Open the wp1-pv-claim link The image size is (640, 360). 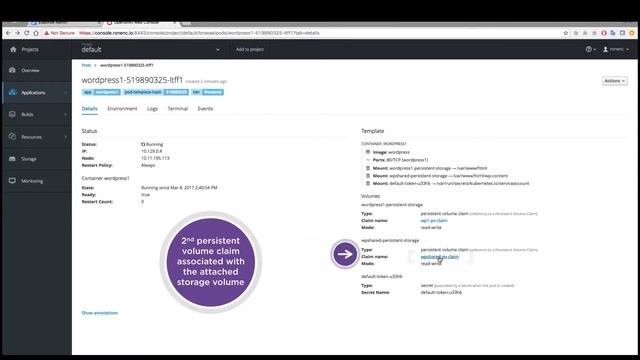point(434,220)
